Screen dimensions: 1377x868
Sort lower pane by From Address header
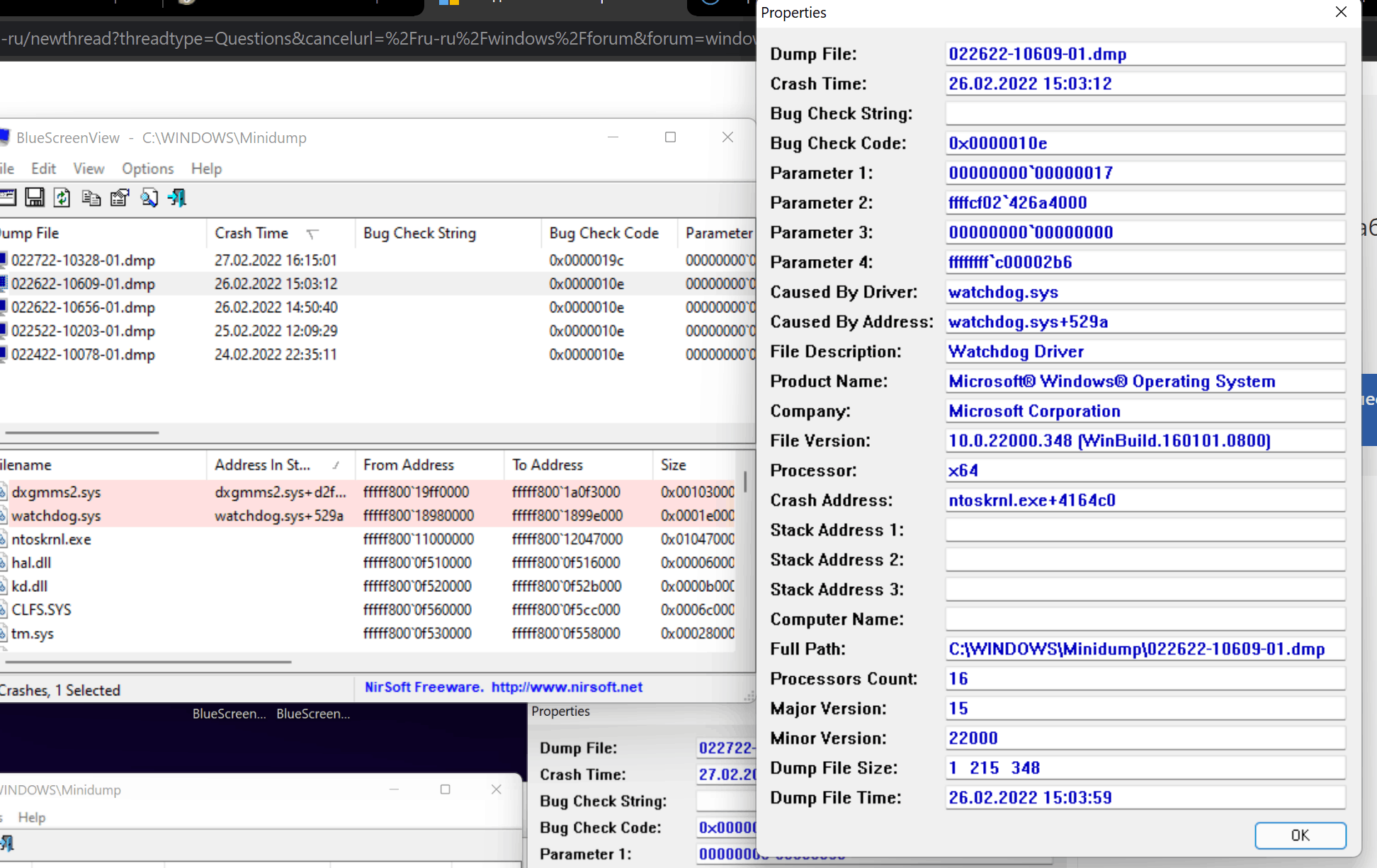[x=429, y=464]
